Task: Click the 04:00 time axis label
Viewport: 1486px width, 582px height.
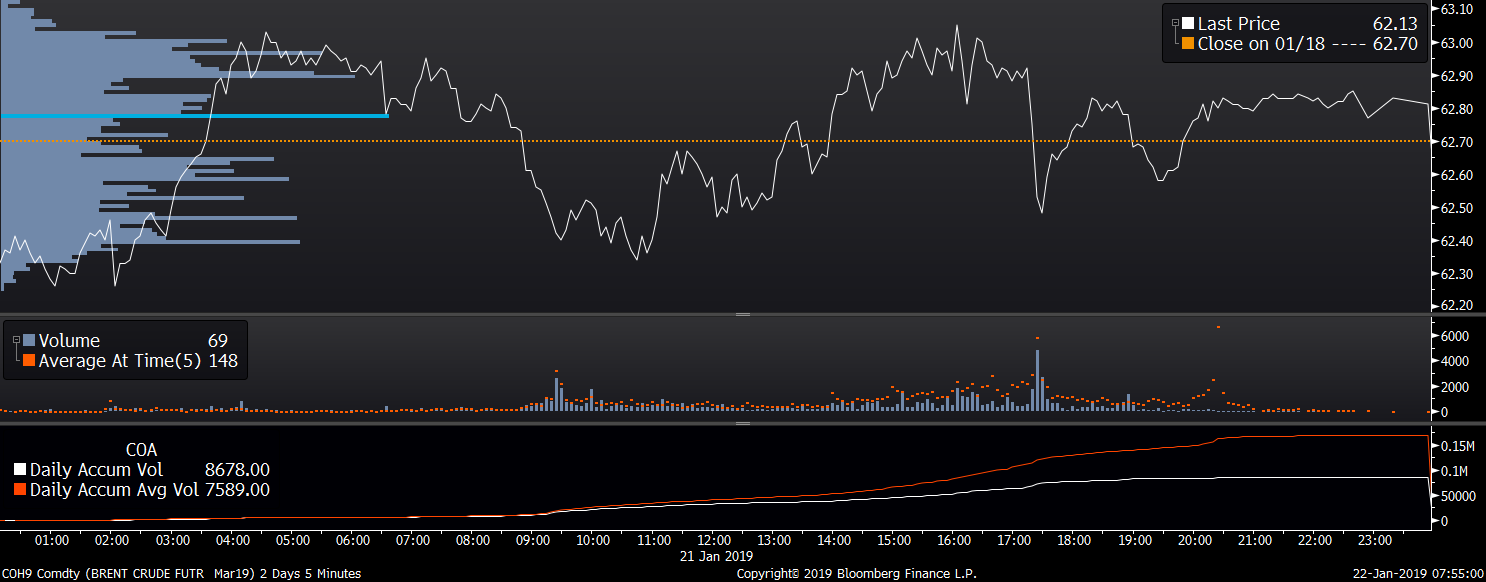Action: point(232,540)
